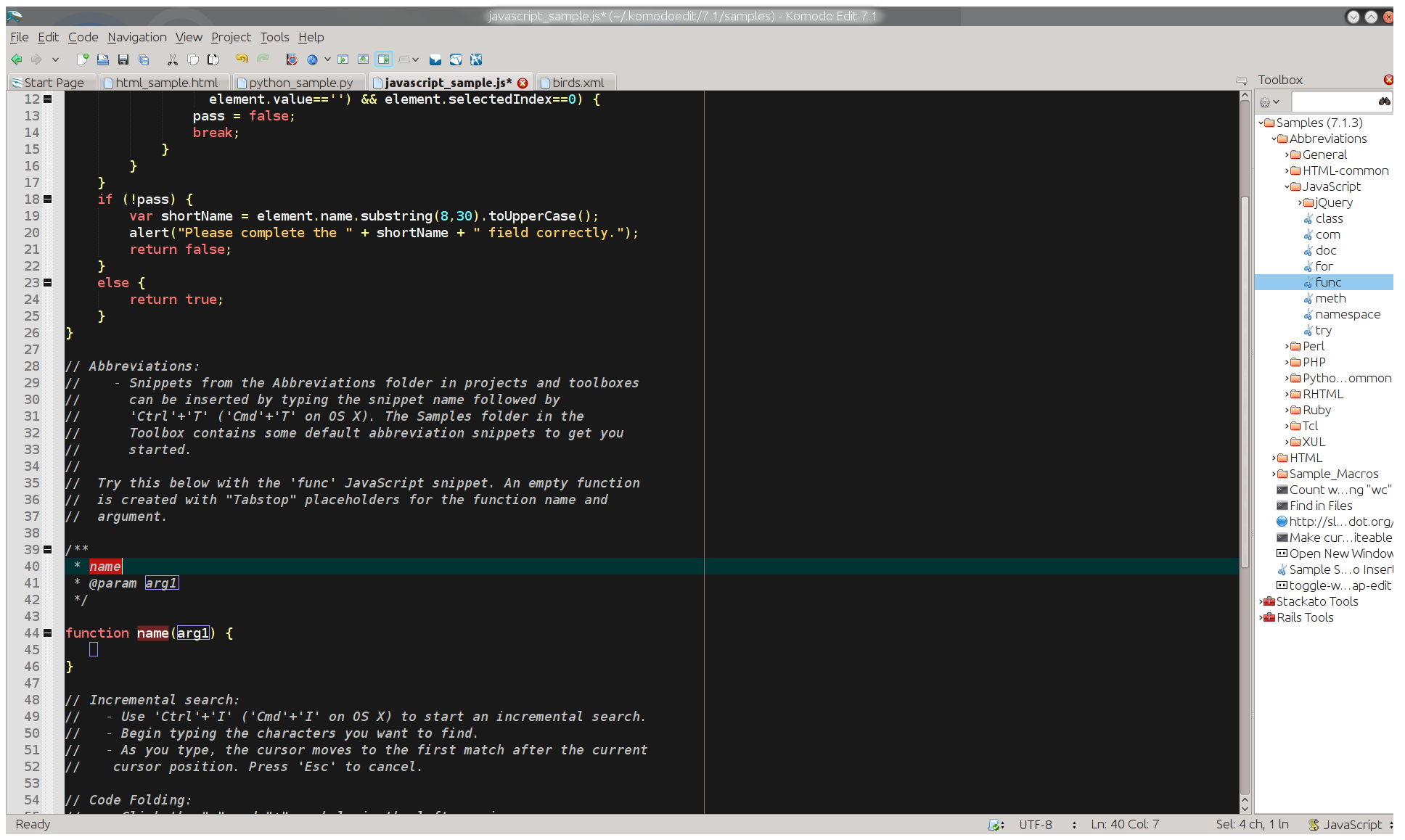Viewport: 1405px width, 840px height.
Task: Click the forward navigation arrow
Action: pyautogui.click(x=36, y=59)
